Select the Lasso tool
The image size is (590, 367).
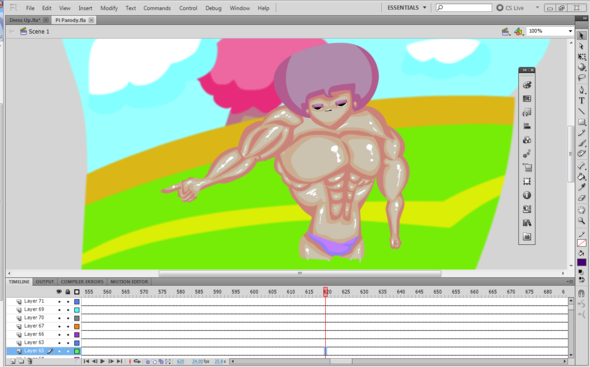pos(582,78)
